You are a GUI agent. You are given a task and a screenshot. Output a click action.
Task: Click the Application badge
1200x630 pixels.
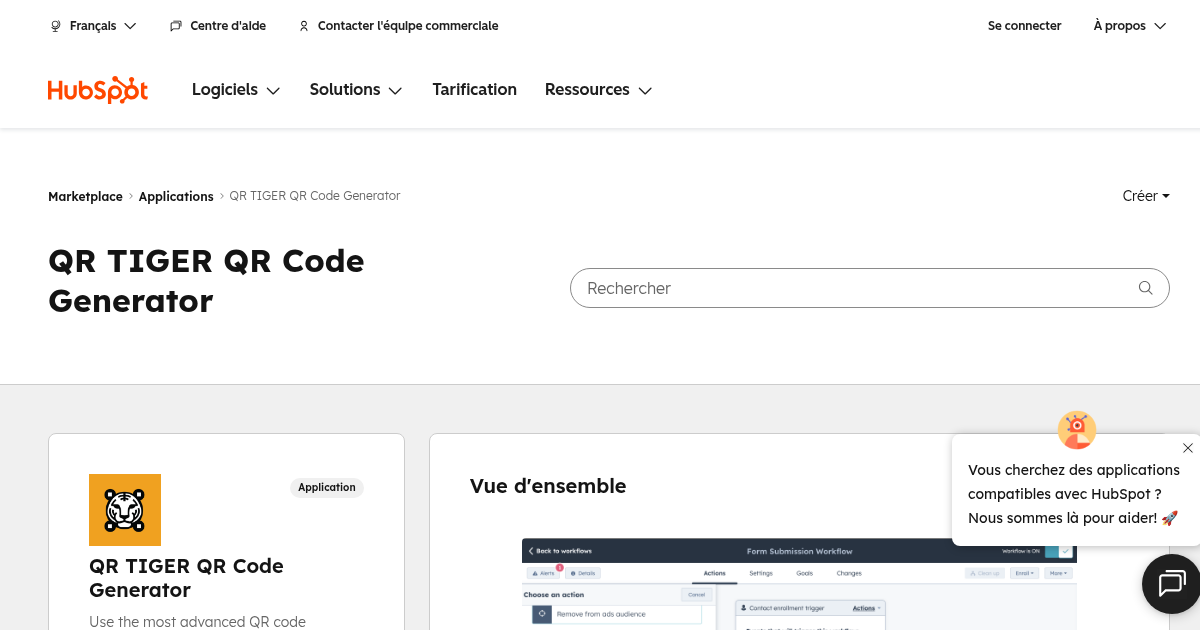[327, 488]
